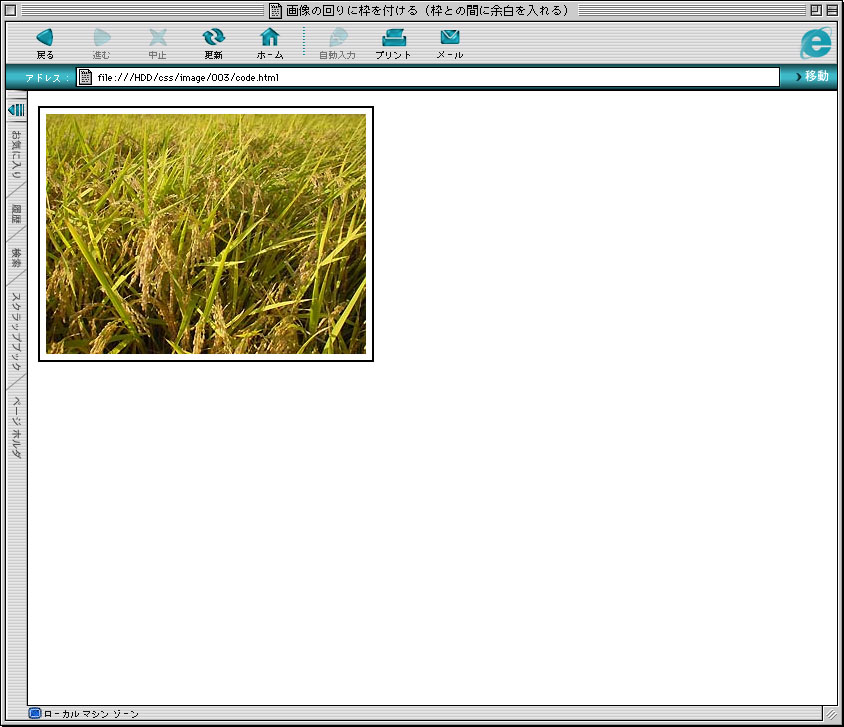
Task: Open the 検索 search side tab
Action: point(17,258)
